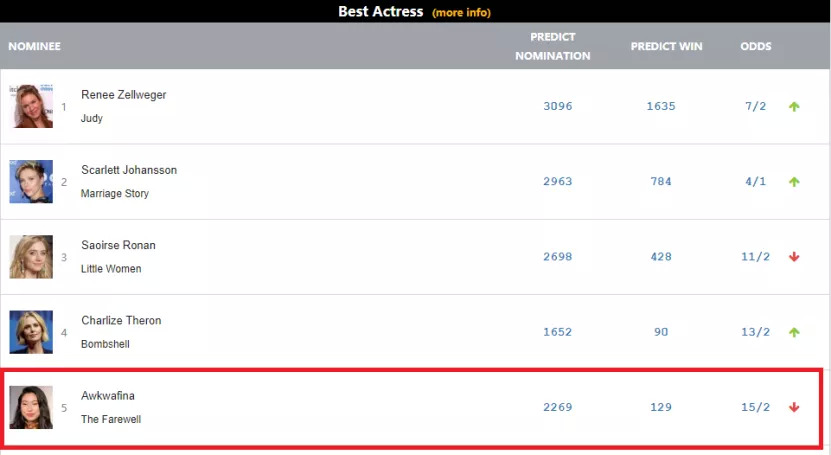
Task: Click the green up arrow for Renee Zellweger
Action: pyautogui.click(x=794, y=106)
